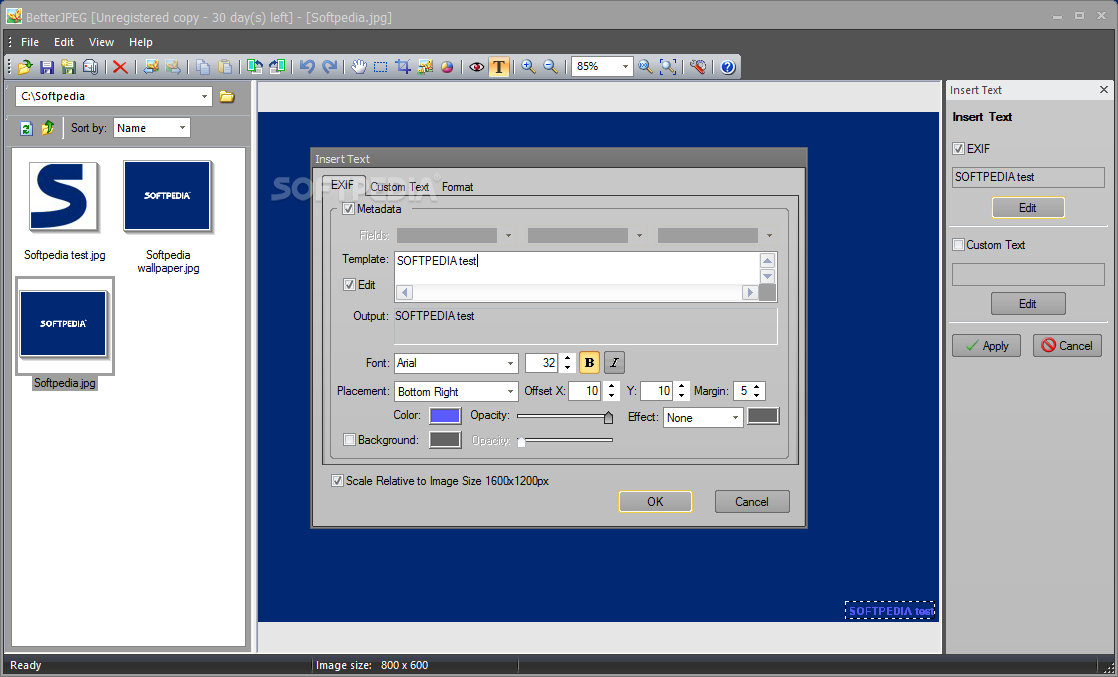Click the green refresh folder icon
This screenshot has width=1118, height=677.
(26, 128)
